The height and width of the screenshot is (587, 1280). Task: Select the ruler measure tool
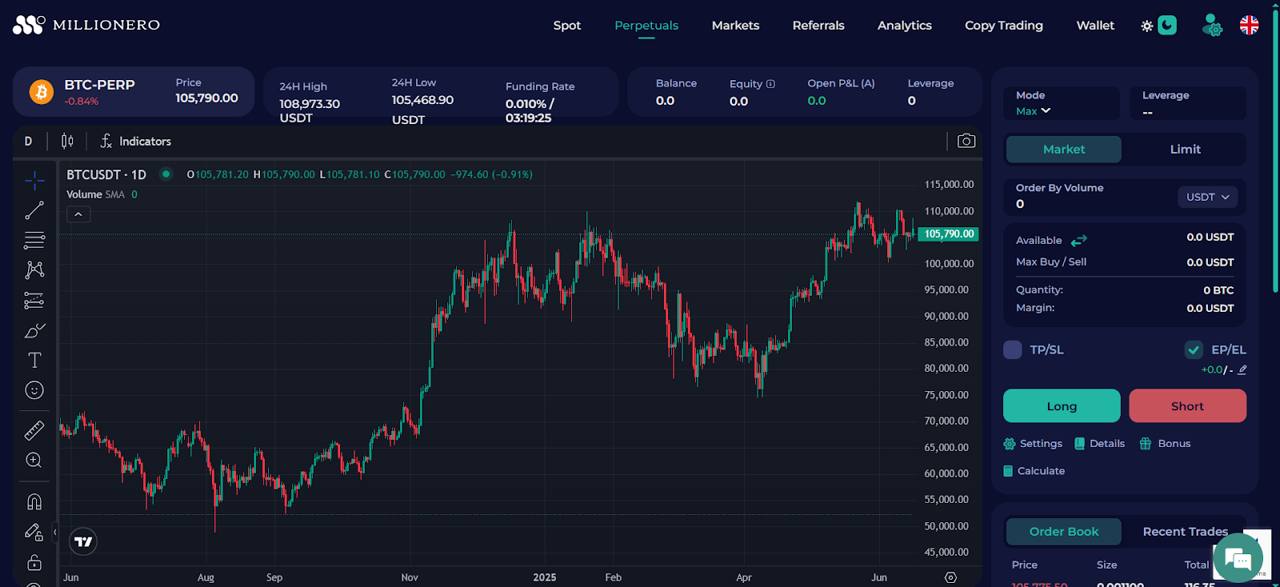34,430
